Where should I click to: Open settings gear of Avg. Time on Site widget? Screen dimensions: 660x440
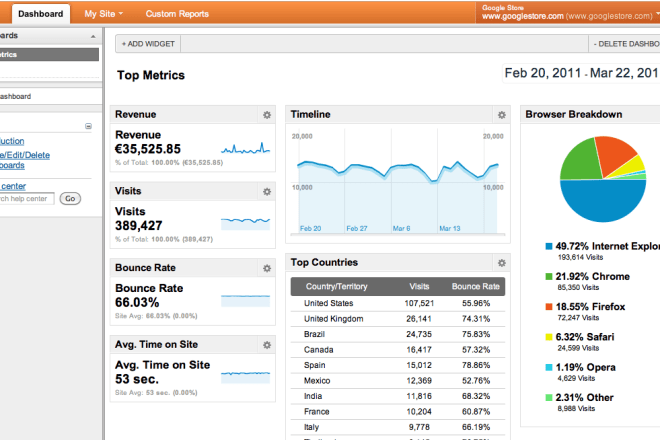[267, 345]
